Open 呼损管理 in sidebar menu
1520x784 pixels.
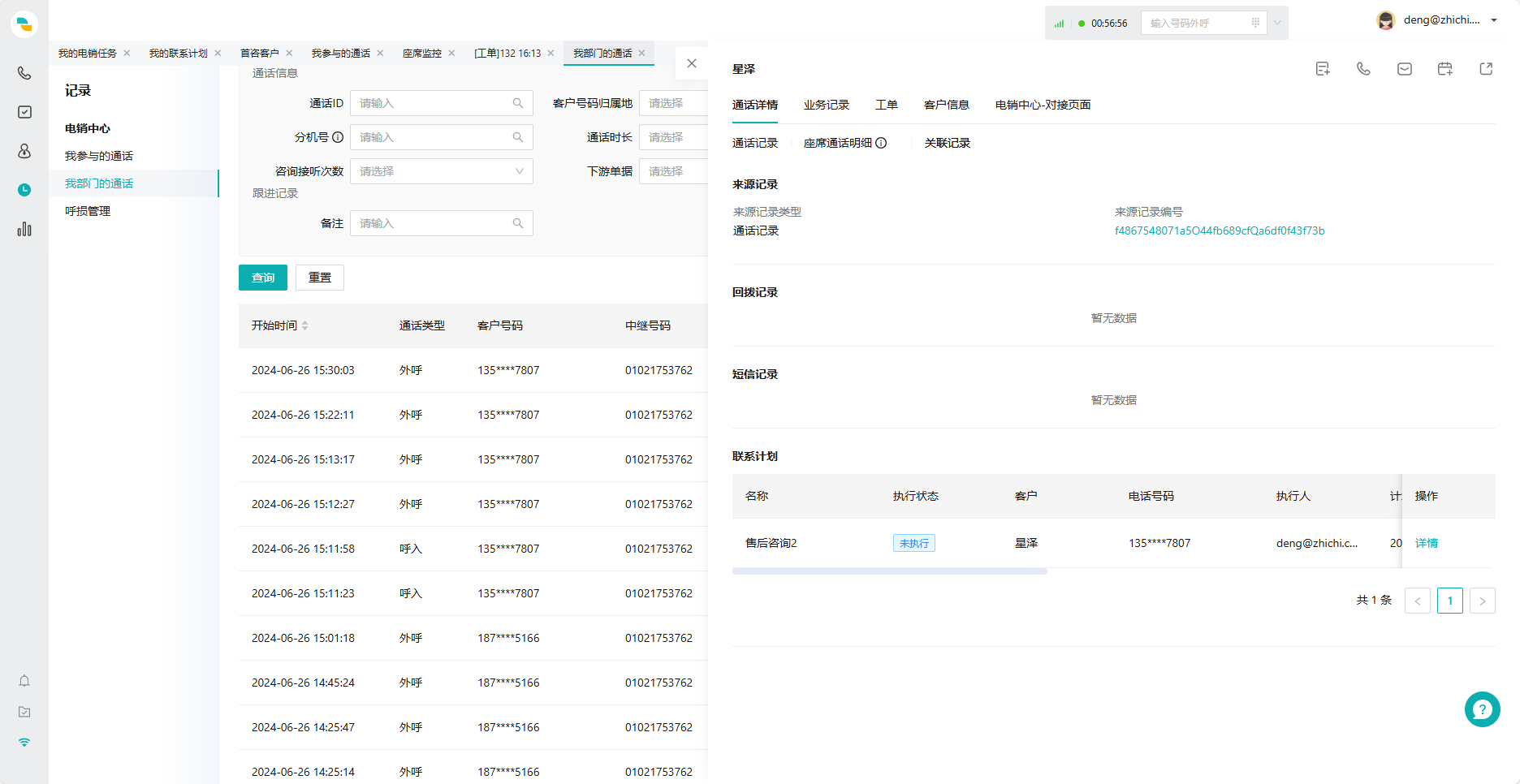click(x=88, y=211)
